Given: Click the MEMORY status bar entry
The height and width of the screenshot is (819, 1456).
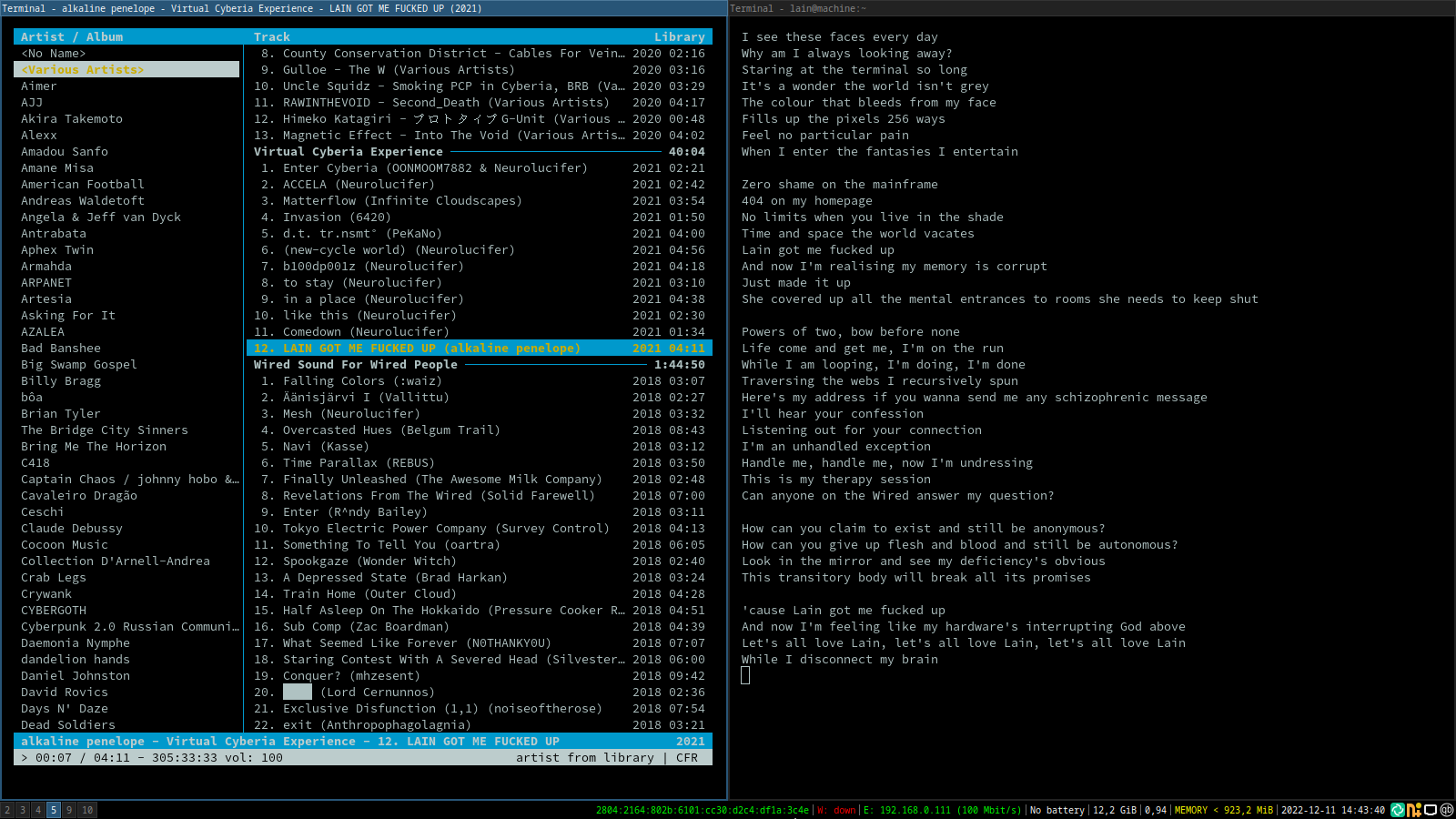Looking at the screenshot, I should [x=1223, y=810].
